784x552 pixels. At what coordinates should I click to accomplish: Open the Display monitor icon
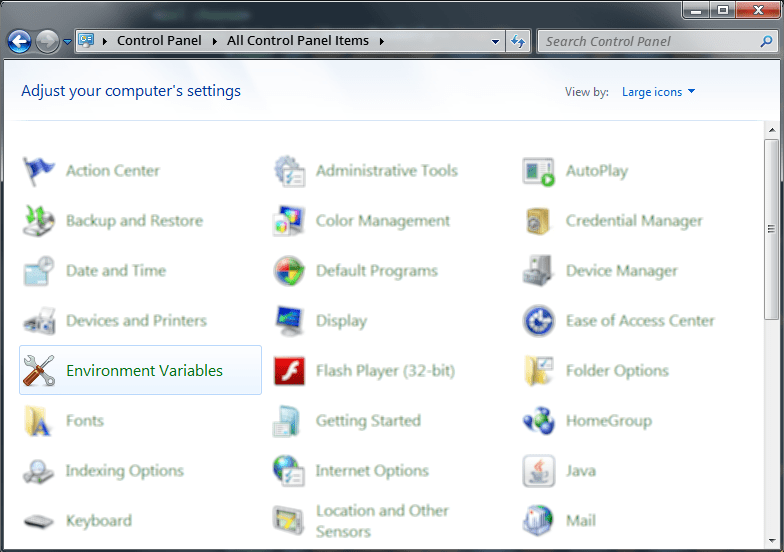[290, 321]
